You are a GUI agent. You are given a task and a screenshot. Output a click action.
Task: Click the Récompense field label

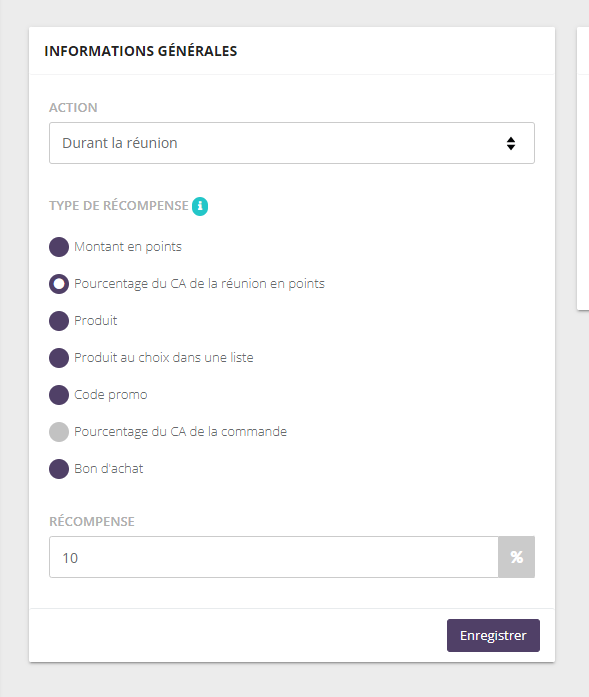tap(92, 521)
